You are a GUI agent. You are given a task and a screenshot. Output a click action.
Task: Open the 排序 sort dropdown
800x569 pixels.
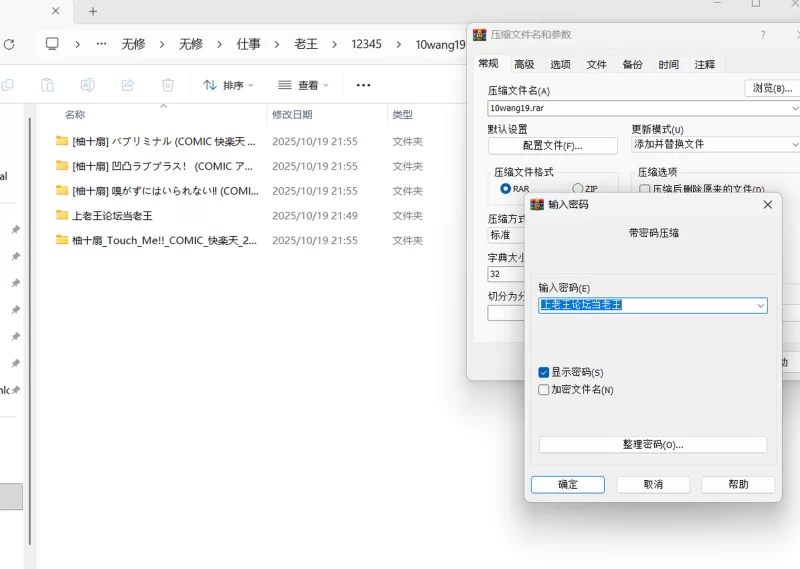[x=228, y=85]
